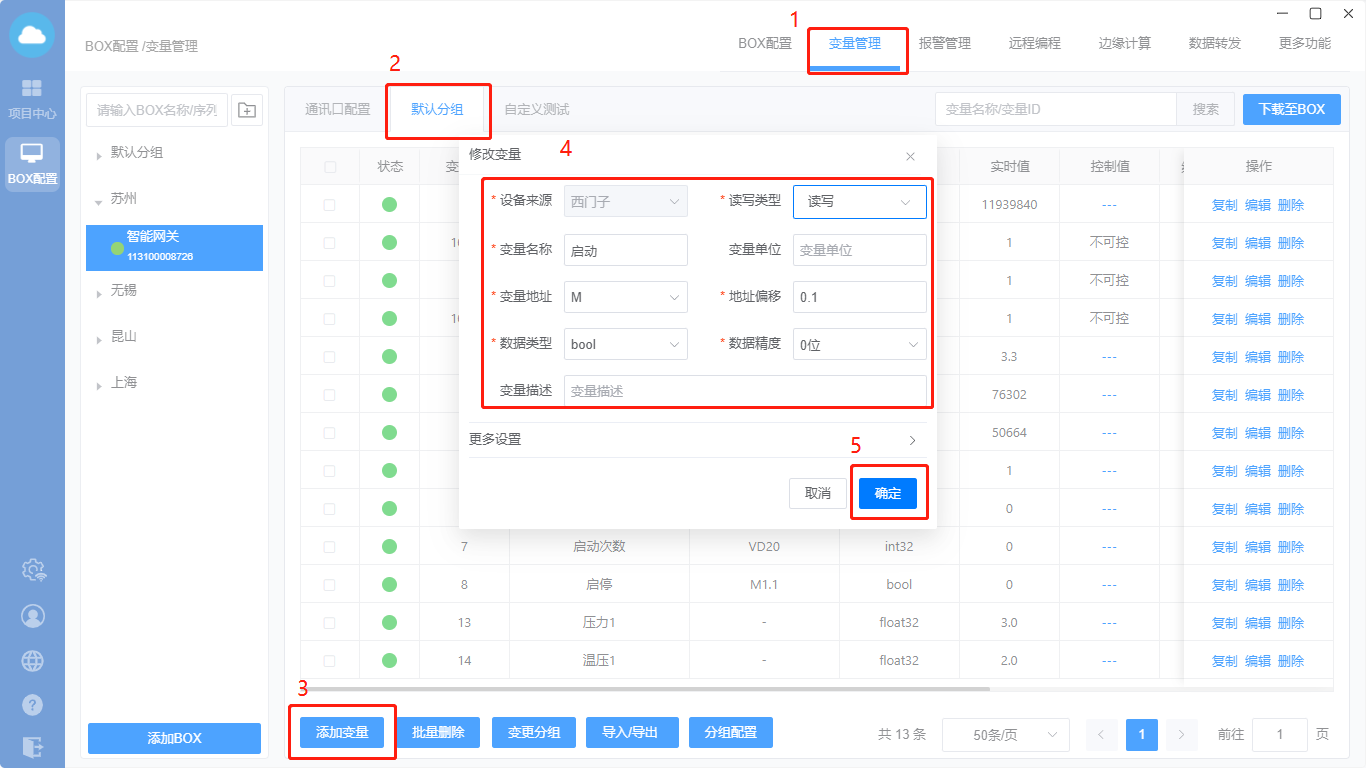Close the 修改变量 dialog
The image size is (1366, 768).
point(910,156)
